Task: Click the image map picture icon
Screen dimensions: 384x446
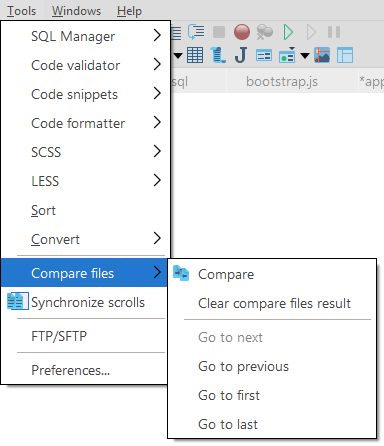Action: tap(322, 55)
